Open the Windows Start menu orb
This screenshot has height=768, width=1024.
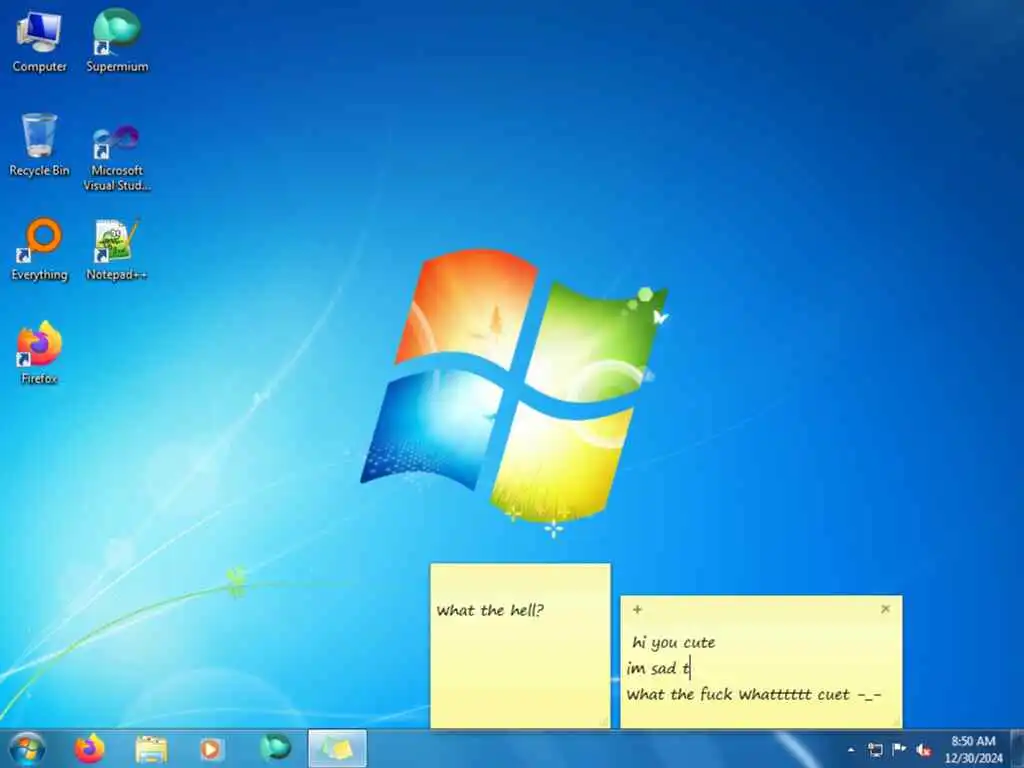(x=27, y=748)
